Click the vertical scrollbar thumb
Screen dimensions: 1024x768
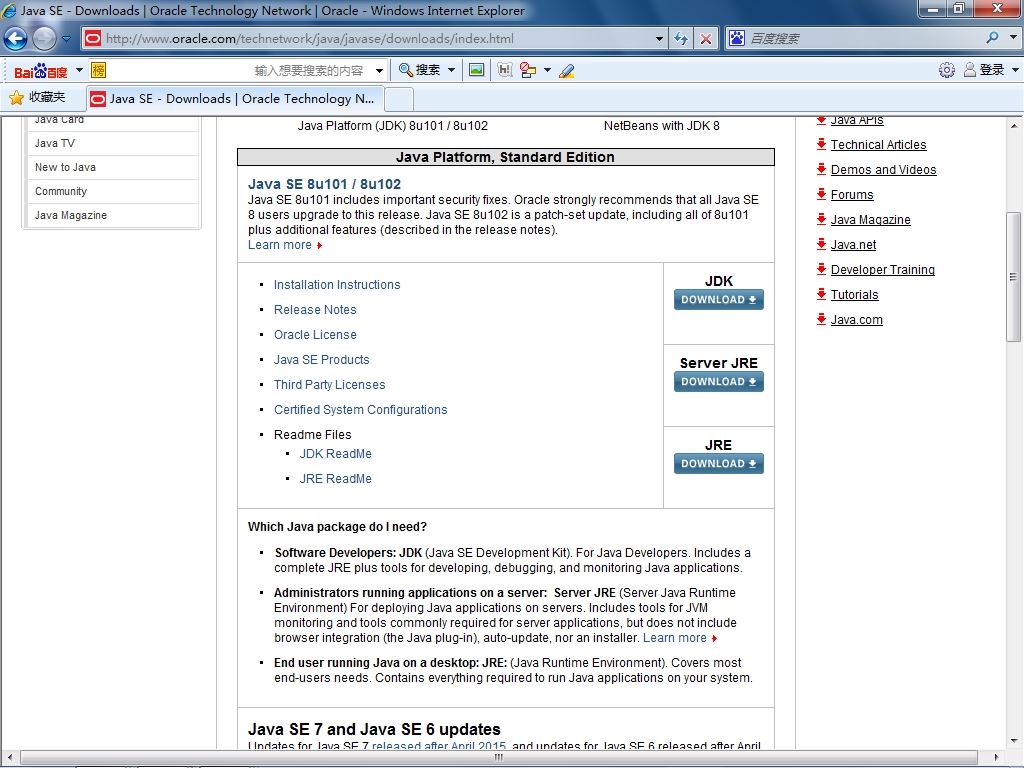tap(1013, 277)
